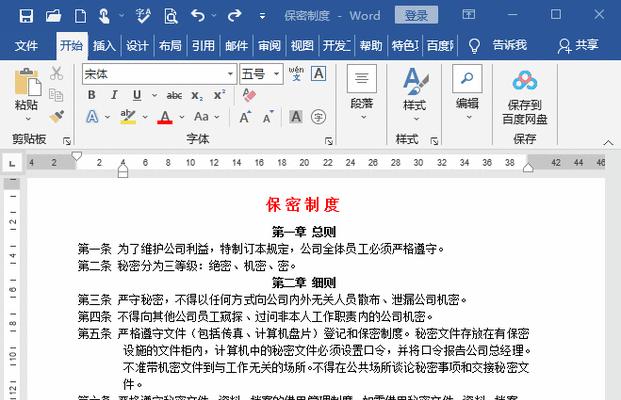The image size is (621, 400).
Task: Expand paste options arrow under 粘贴
Action: tap(28, 118)
